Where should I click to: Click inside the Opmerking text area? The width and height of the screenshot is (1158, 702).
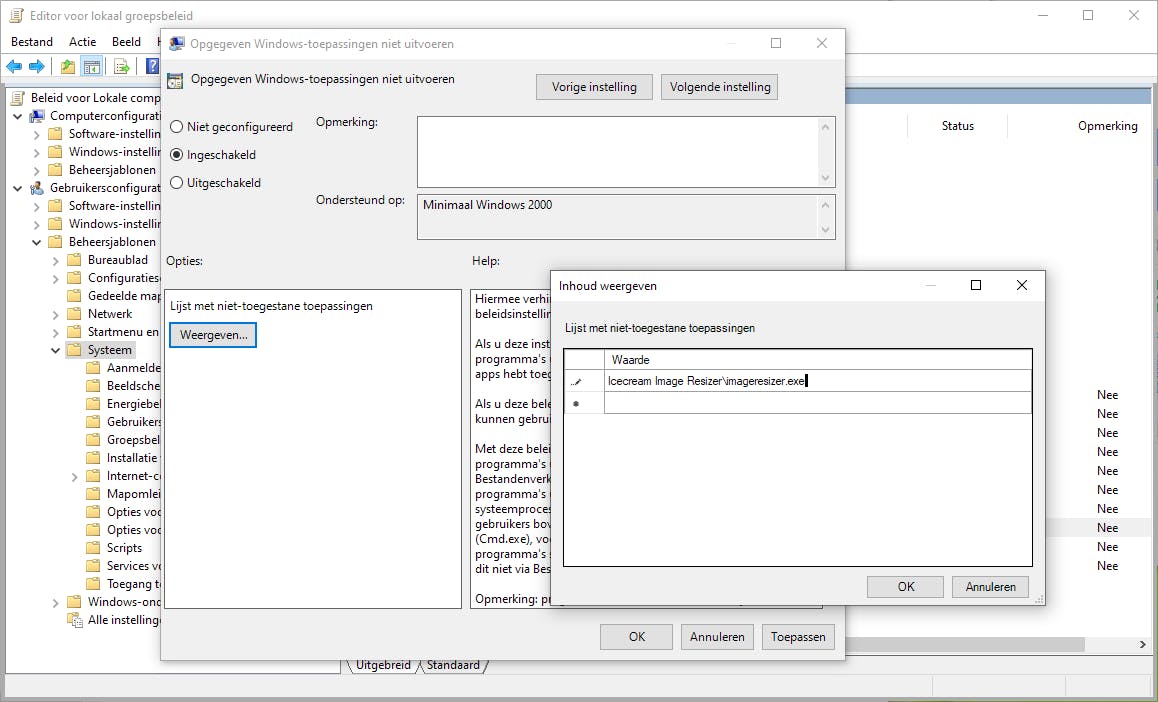click(x=618, y=152)
